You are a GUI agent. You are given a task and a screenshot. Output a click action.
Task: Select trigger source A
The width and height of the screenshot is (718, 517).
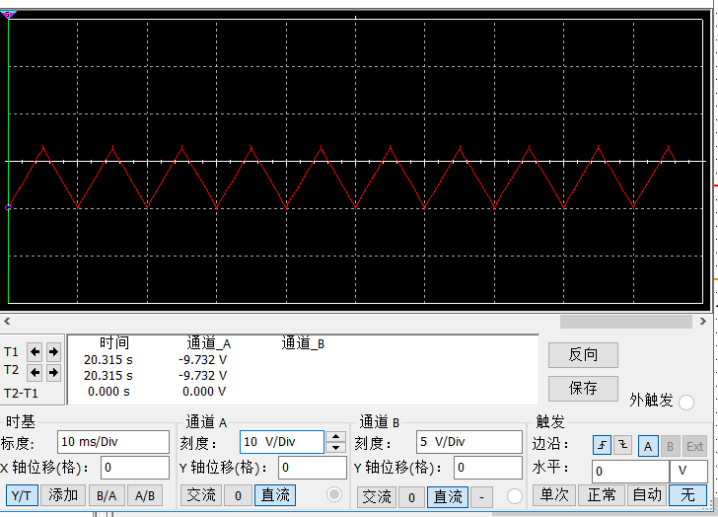tap(648, 446)
